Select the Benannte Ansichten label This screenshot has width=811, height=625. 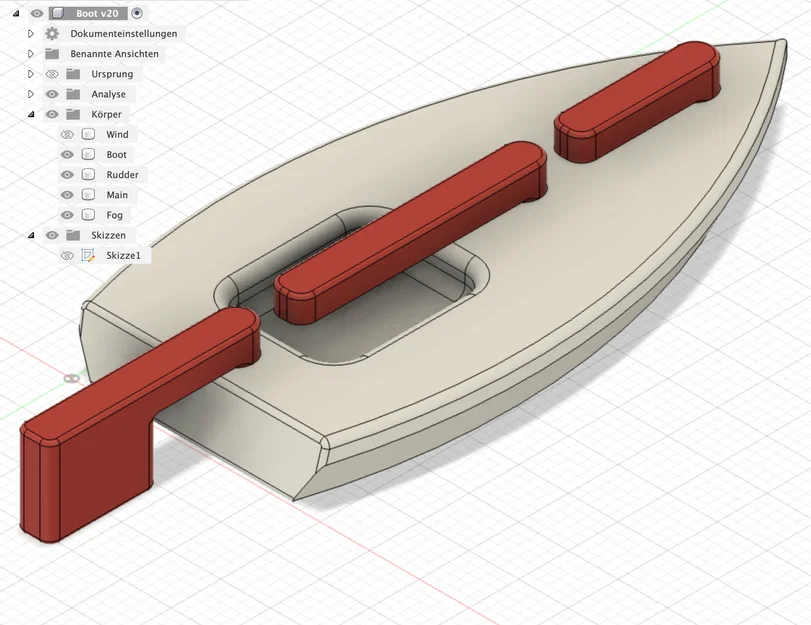tap(114, 54)
